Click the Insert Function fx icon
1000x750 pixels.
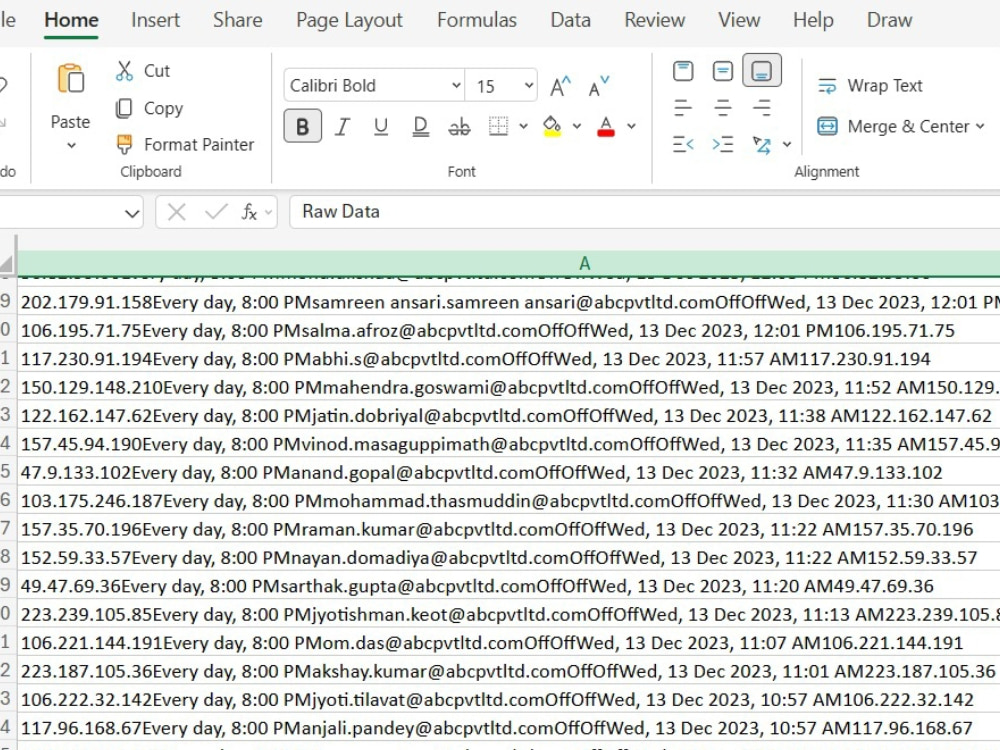pos(249,212)
